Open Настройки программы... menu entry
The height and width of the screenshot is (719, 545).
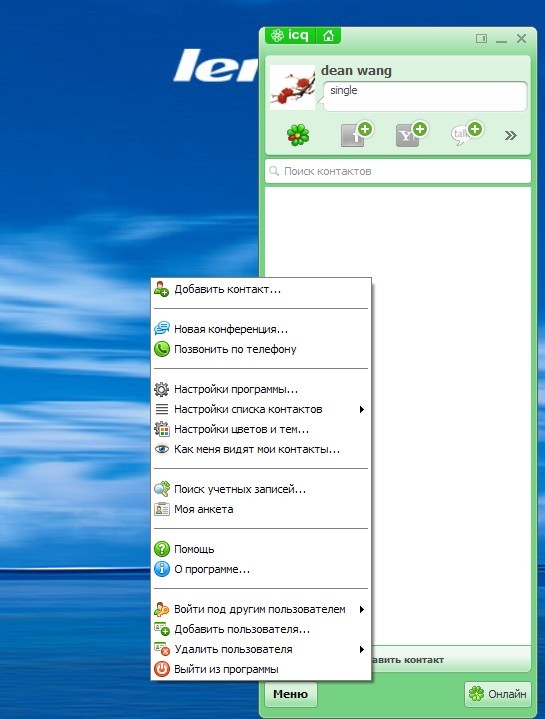[261, 389]
